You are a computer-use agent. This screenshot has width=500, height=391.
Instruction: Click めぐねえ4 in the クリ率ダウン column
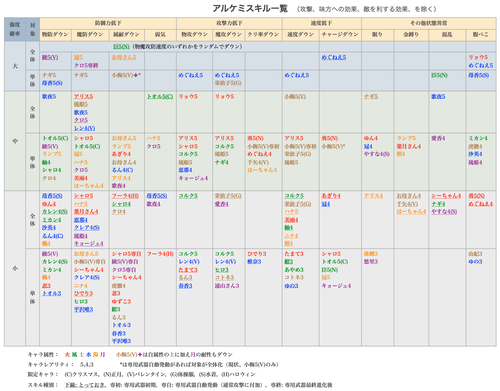pos(259,154)
